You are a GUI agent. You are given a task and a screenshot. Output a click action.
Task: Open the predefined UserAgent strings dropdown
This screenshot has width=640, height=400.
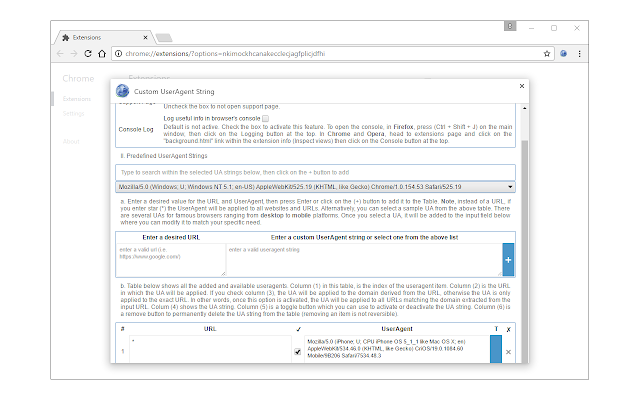(315, 187)
